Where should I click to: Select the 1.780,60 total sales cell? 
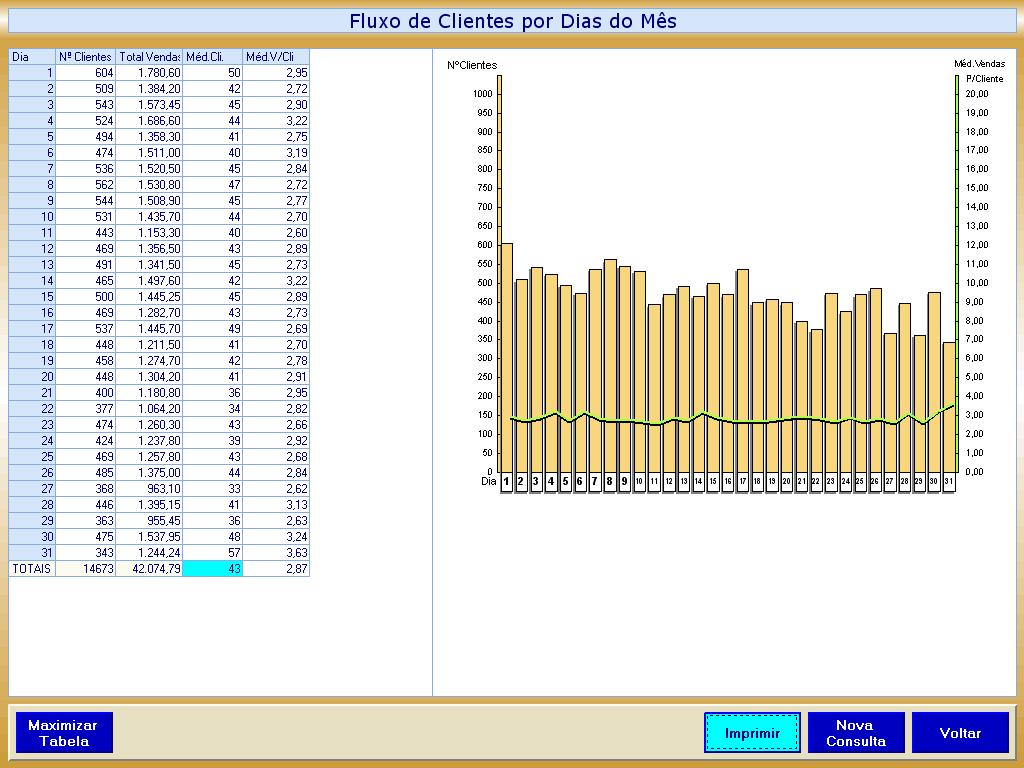coord(149,73)
